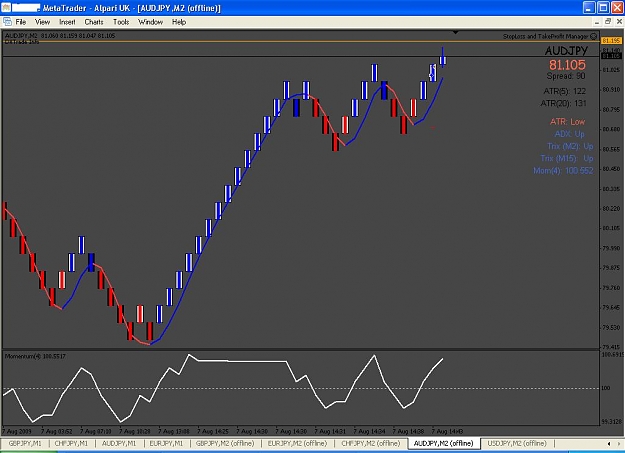Image resolution: width=625 pixels, height=453 pixels.
Task: Click the Mom(4): 100.552 text
Action: click(x=563, y=171)
